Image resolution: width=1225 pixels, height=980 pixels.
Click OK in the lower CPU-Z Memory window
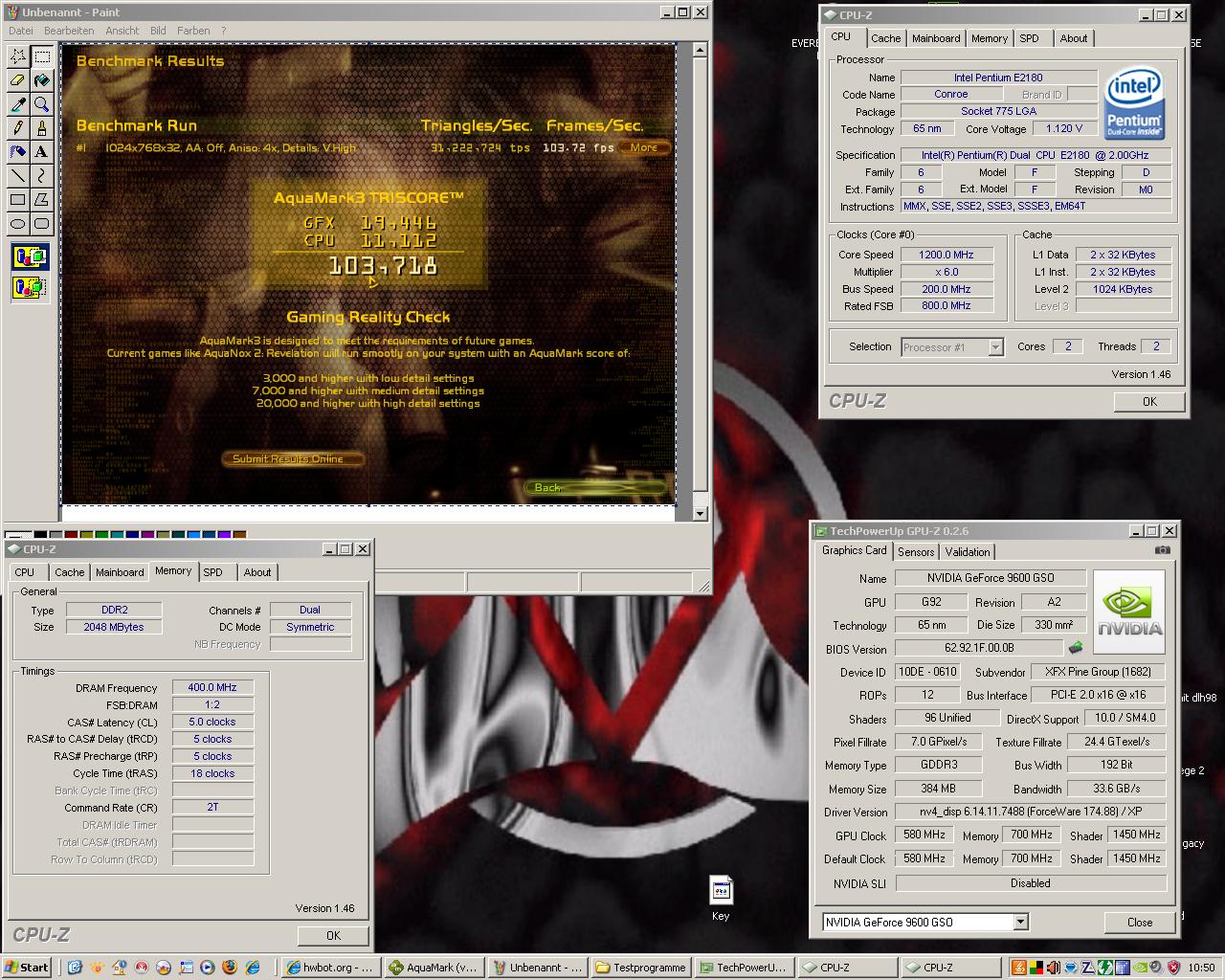click(x=333, y=936)
